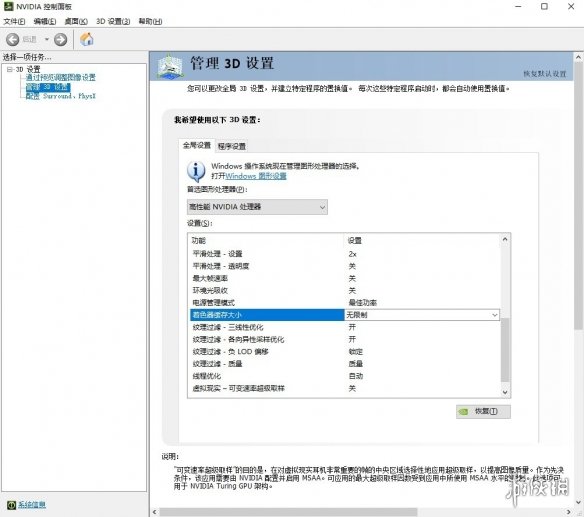Image resolution: width=584 pixels, height=517 pixels.
Task: Click the blue info icon
Action: click(196, 171)
